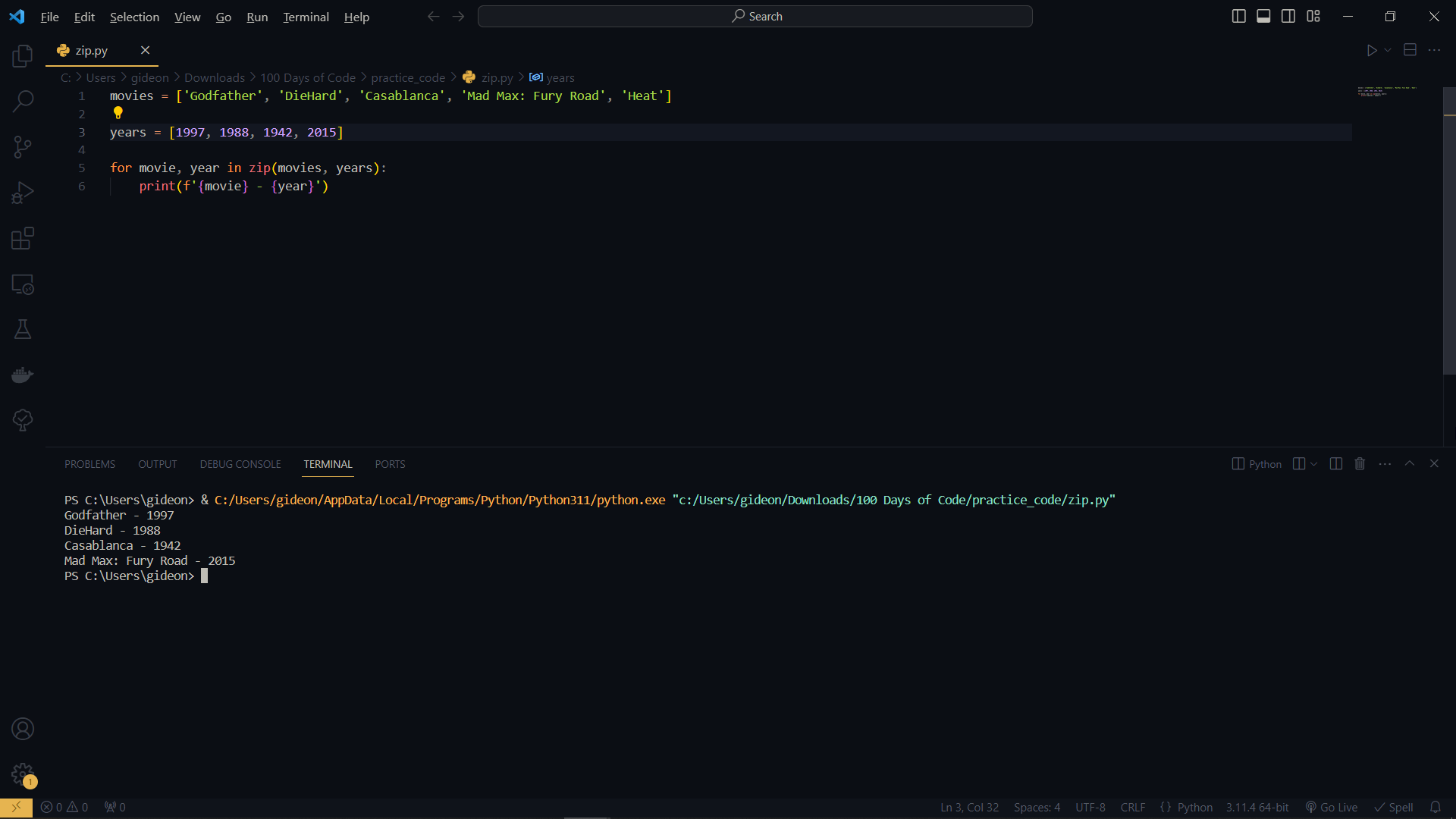The width and height of the screenshot is (1456, 819).
Task: Click the Users breadcrumb
Action: (101, 77)
